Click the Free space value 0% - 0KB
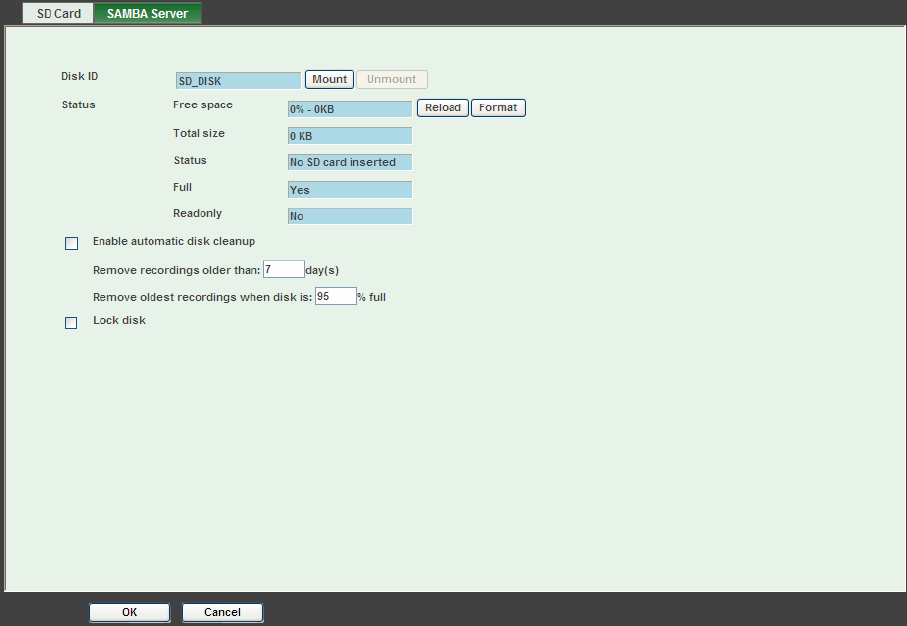 pyautogui.click(x=350, y=109)
